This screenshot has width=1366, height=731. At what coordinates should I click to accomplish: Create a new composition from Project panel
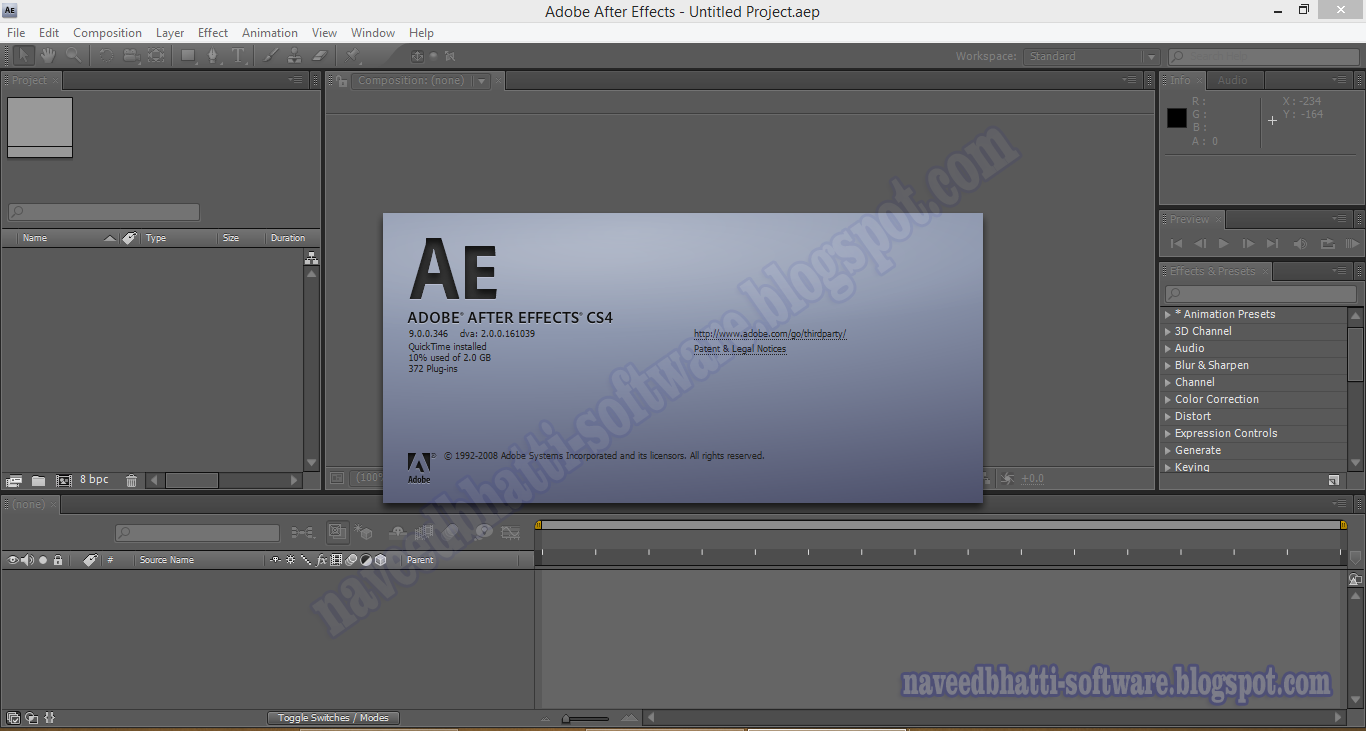64,480
